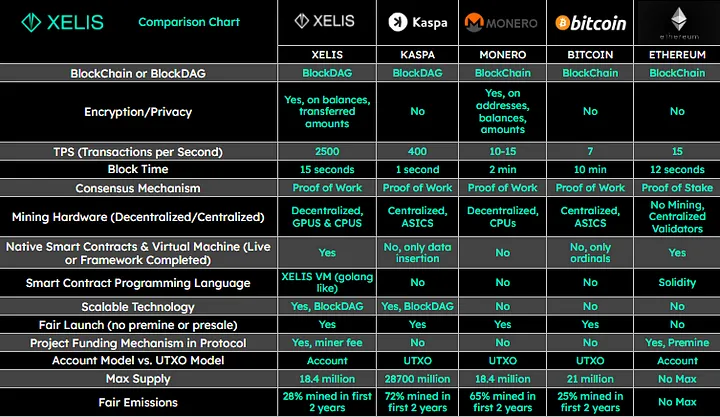The image size is (720, 417).
Task: Select the KASPA column header label
Action: pos(418,53)
